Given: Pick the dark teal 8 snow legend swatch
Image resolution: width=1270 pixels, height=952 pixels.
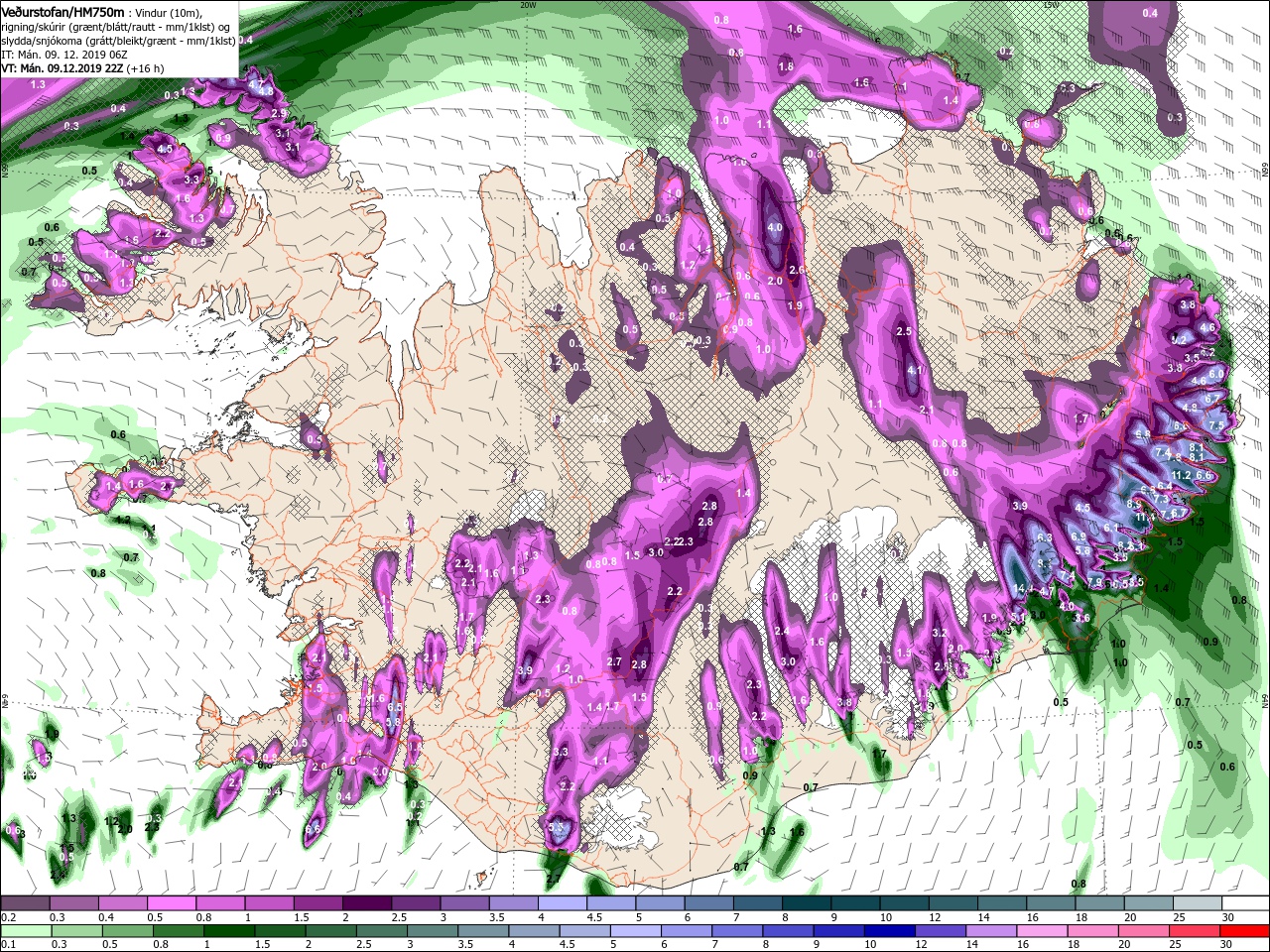Looking at the screenshot, I should (x=806, y=903).
